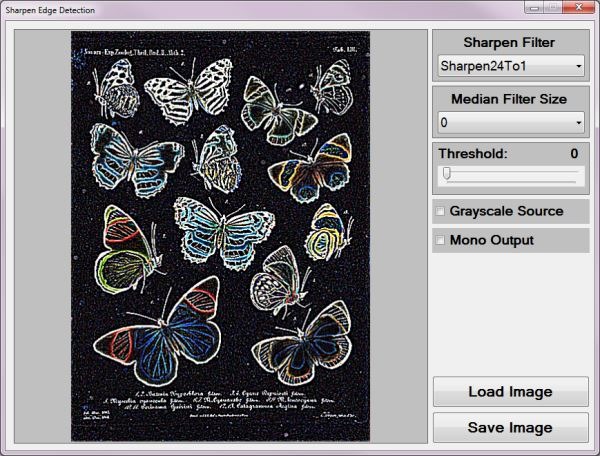The image size is (600, 456).
Task: Click the Threshold value number 0
Action: click(574, 154)
